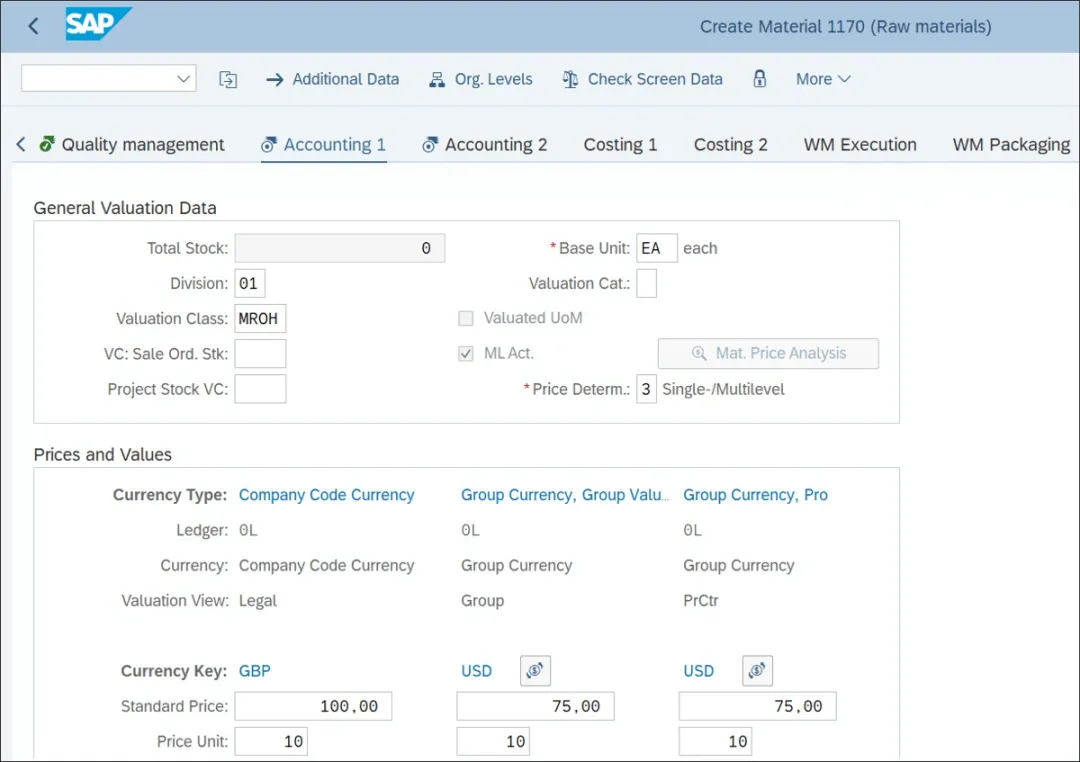Click Company Code Currency link
The height and width of the screenshot is (762, 1080).
click(x=326, y=495)
